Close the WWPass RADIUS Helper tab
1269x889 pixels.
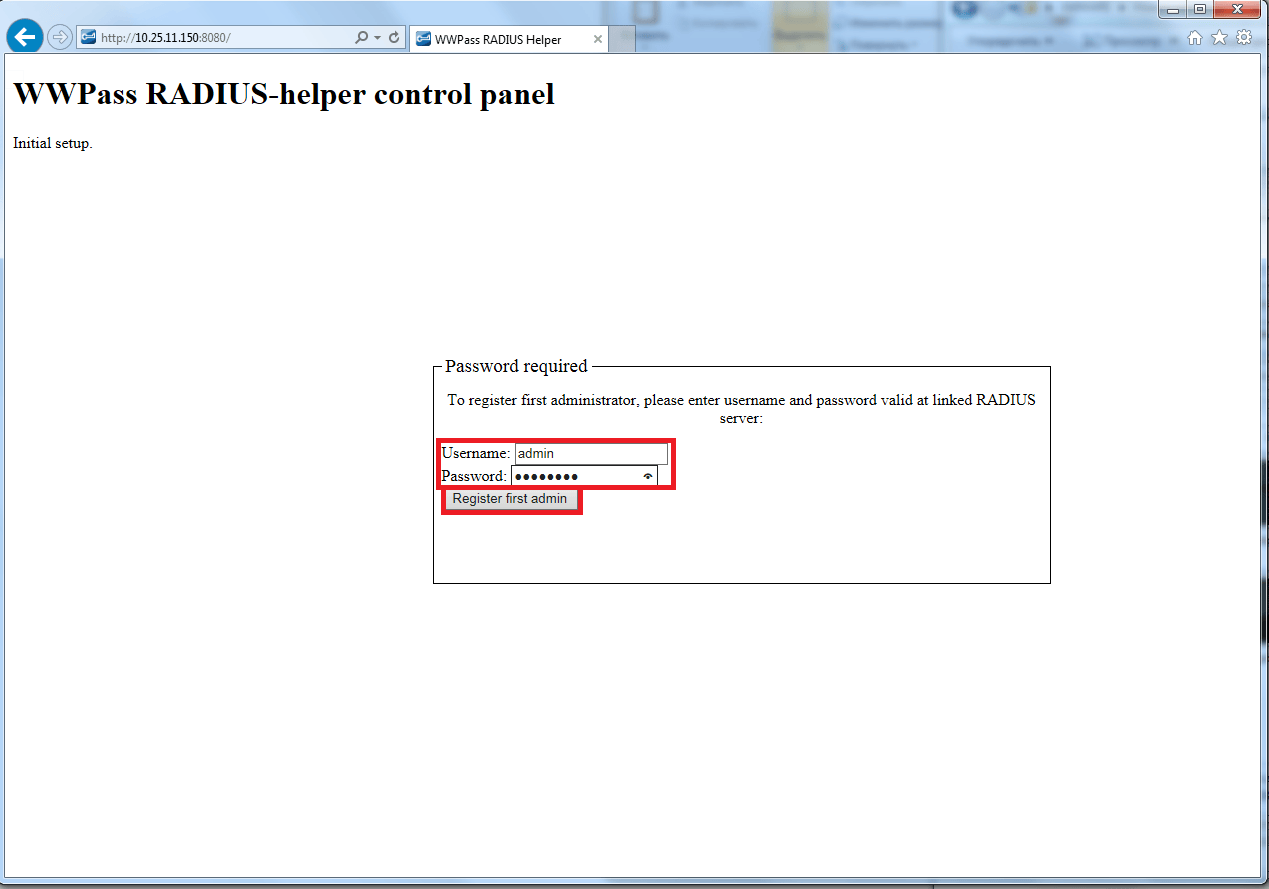click(x=598, y=40)
